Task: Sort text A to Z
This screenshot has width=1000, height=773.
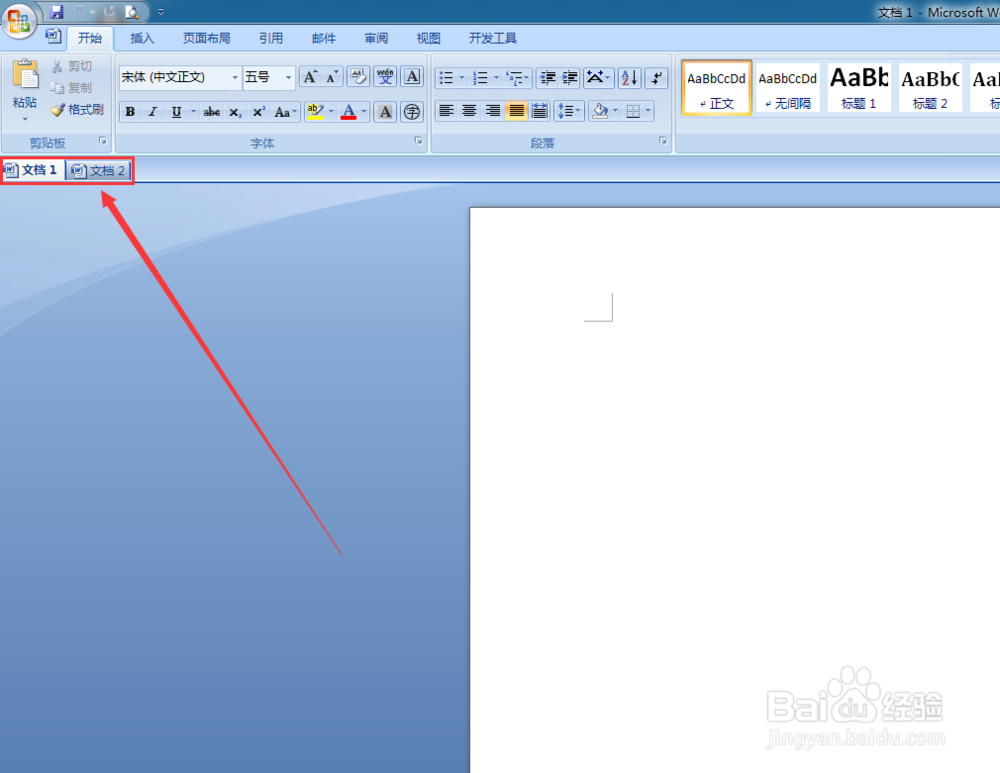Action: pos(629,78)
